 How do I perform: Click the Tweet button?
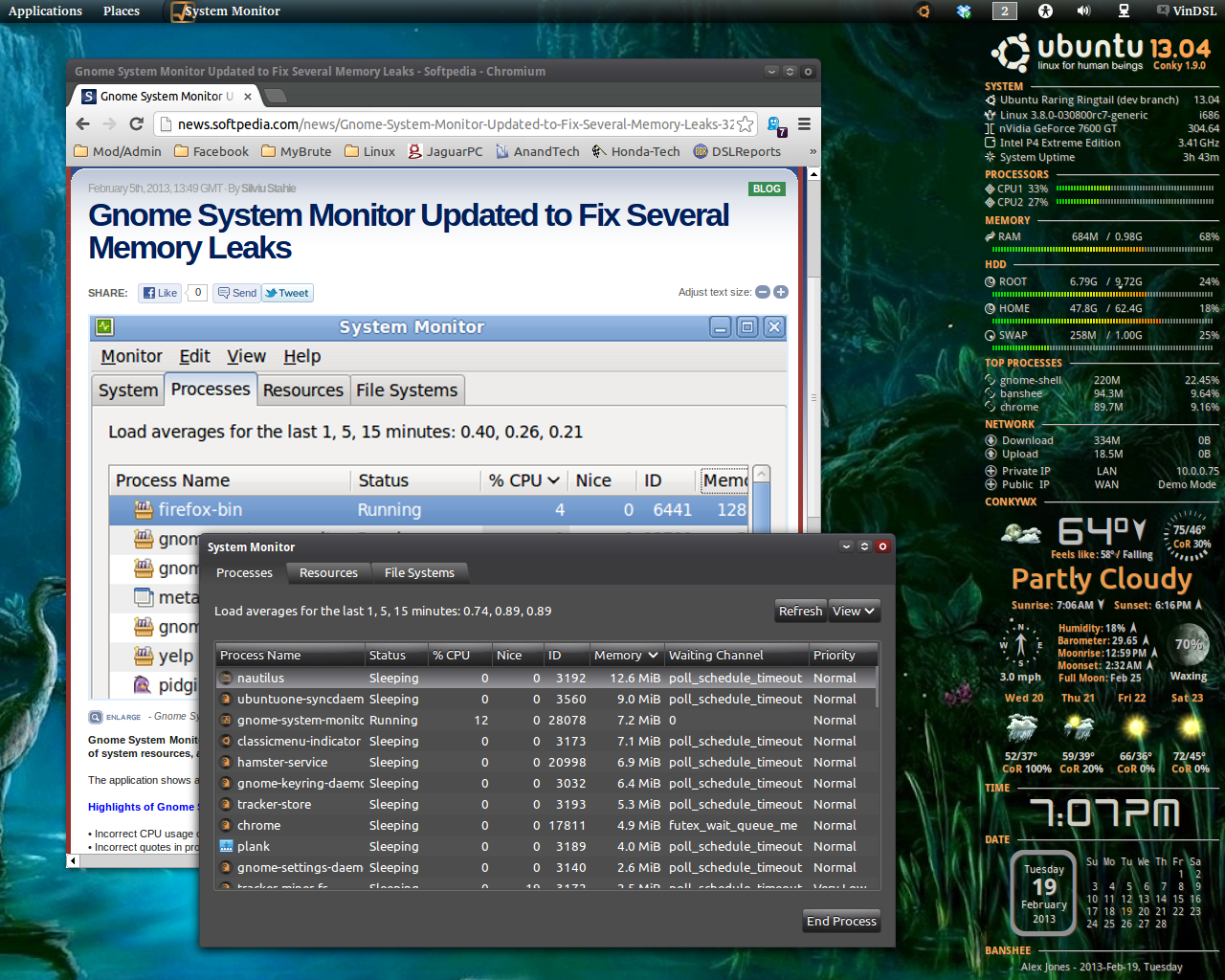point(287,293)
